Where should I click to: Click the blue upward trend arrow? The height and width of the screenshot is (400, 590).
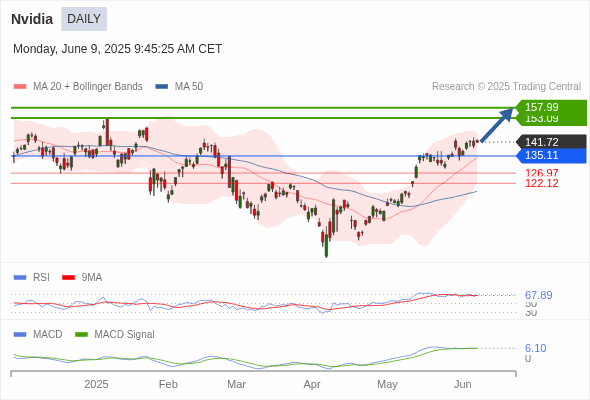coord(497,125)
